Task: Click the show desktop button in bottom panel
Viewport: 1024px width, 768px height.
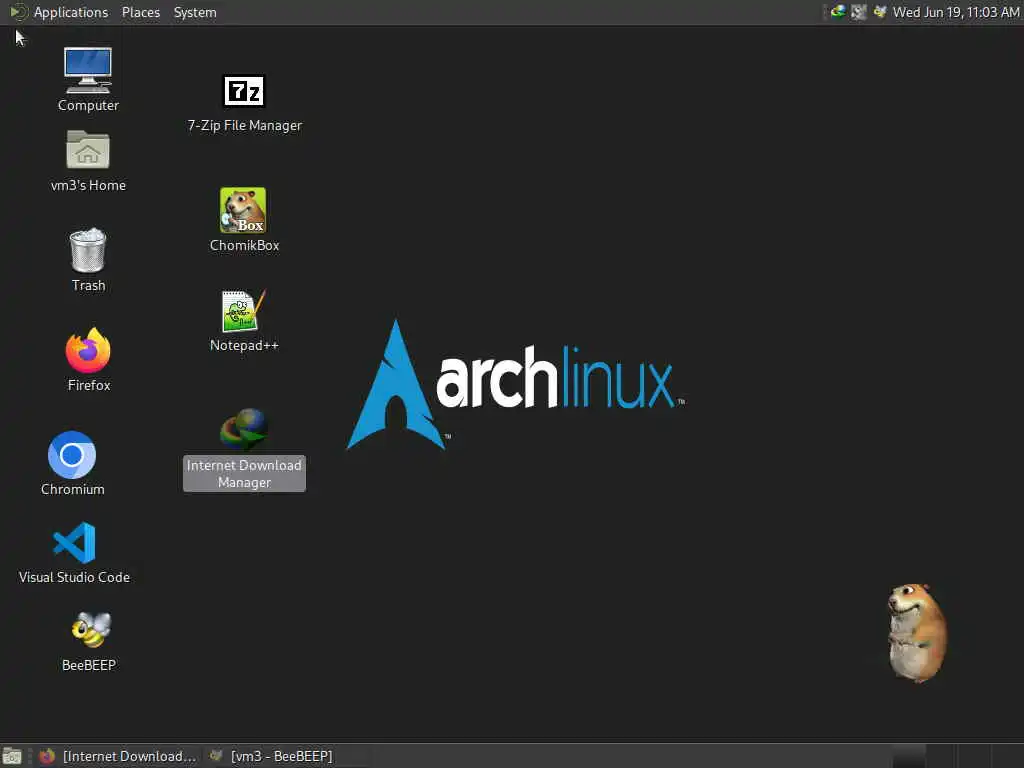Action: coord(12,756)
